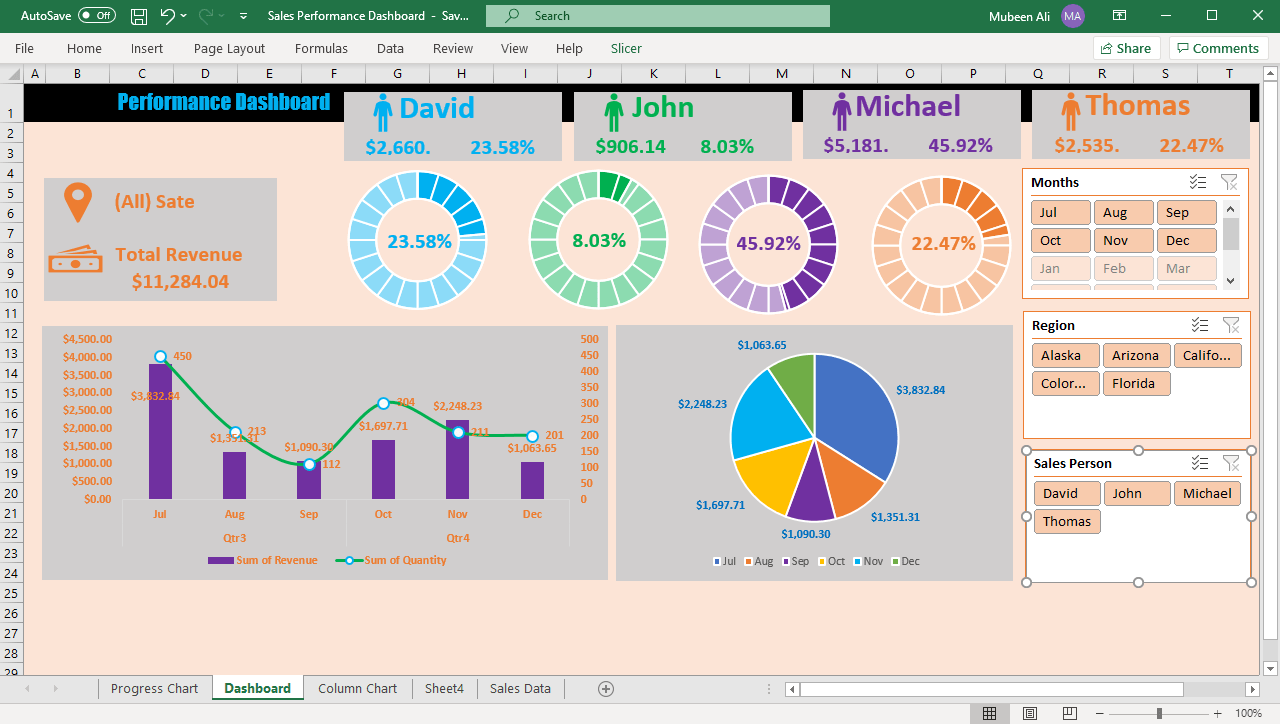Select Page Break Preview in status bar
This screenshot has width=1280, height=726.
coord(1069,712)
